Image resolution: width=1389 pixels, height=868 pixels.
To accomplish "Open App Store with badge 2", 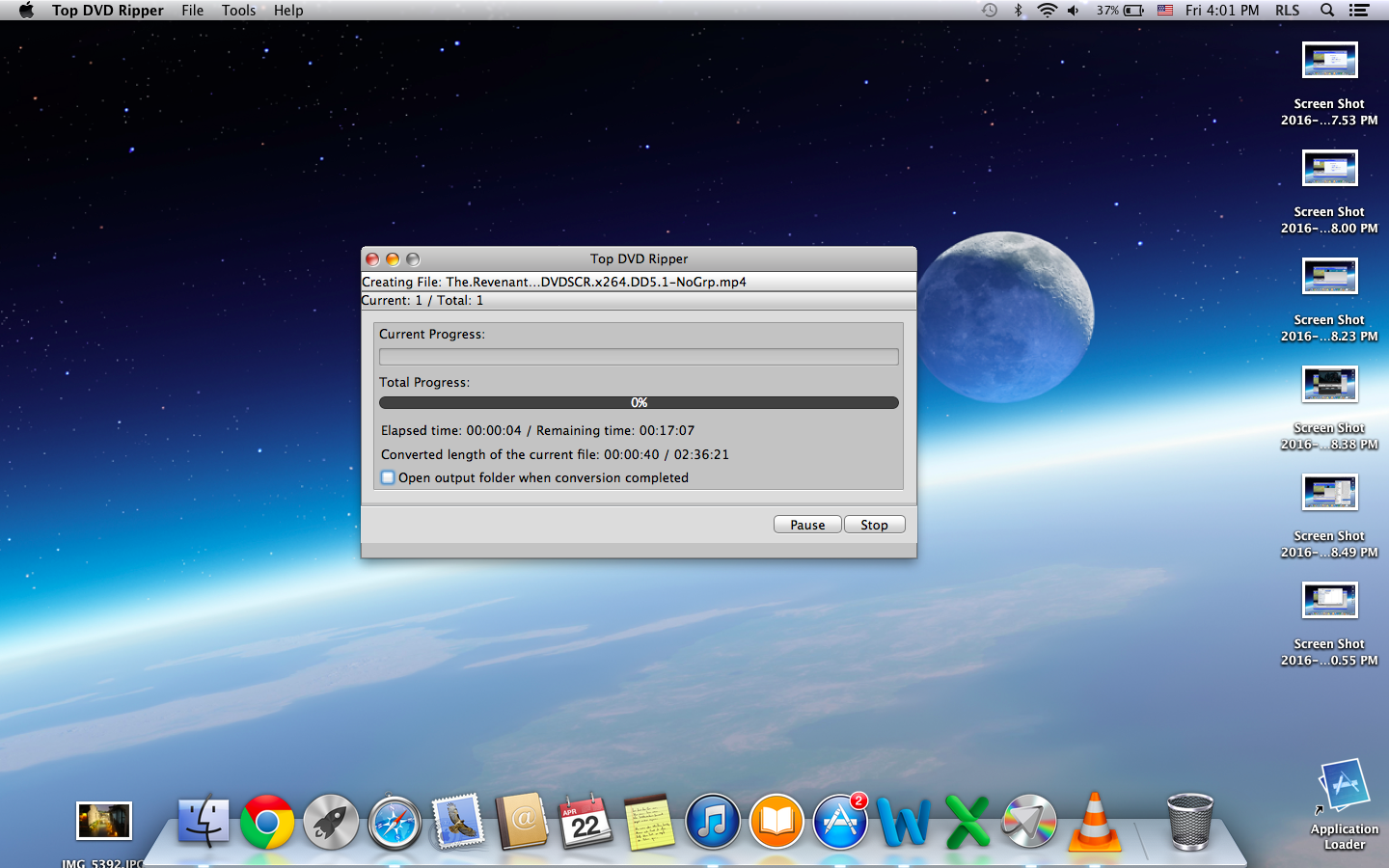I will point(840,822).
